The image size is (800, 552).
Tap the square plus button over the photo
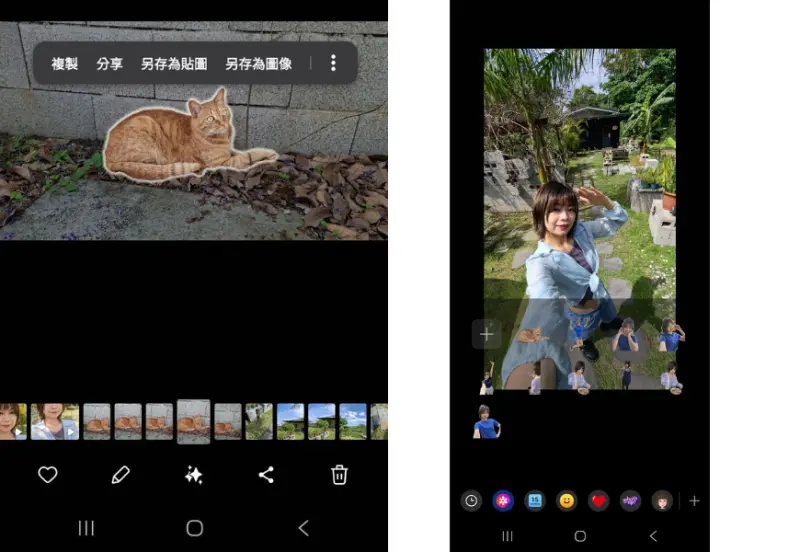[x=486, y=334]
